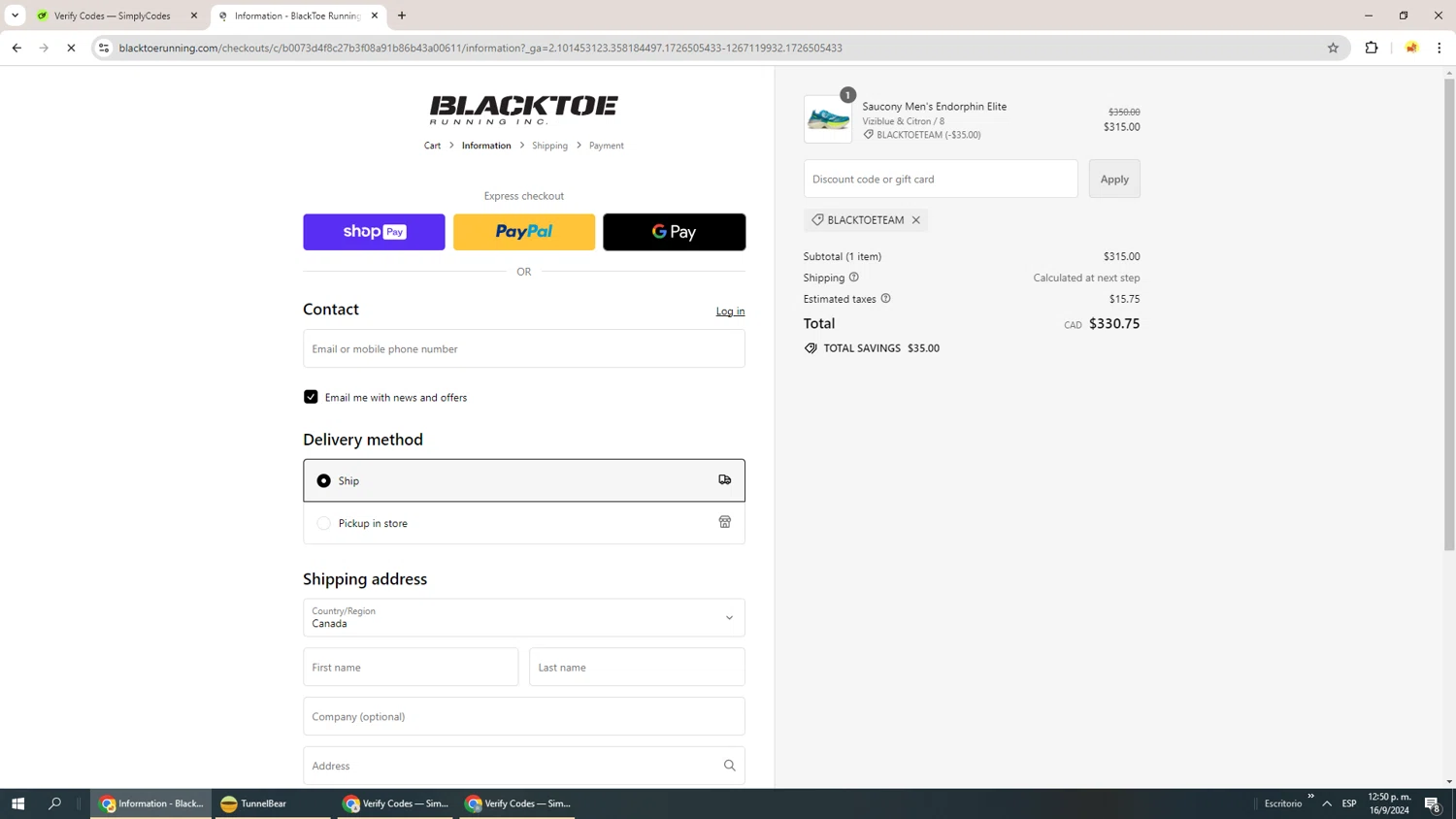Open the Extensions puzzle icon
The width and height of the screenshot is (1456, 819).
point(1372,48)
